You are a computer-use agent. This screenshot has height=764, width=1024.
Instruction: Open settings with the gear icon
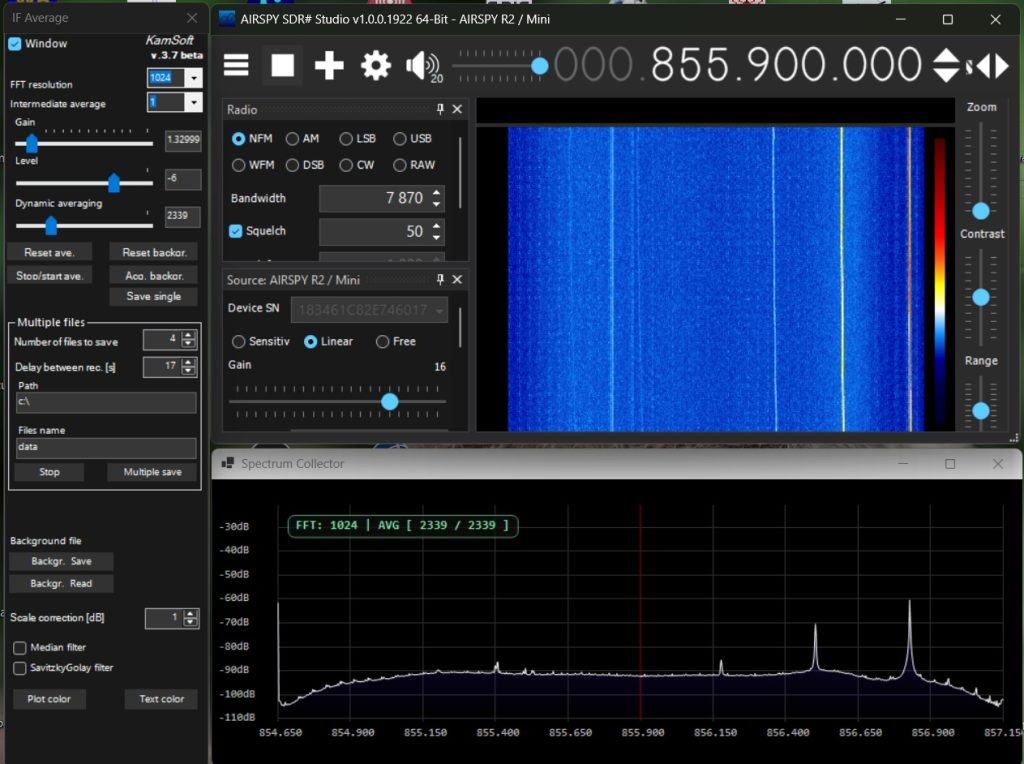coord(376,66)
